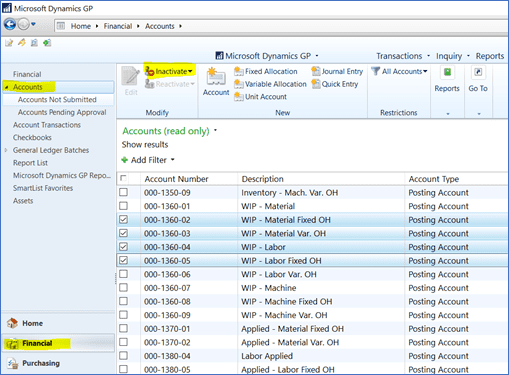Click the Variable Allocation icon
This screenshot has width=509, height=375.
pos(239,84)
